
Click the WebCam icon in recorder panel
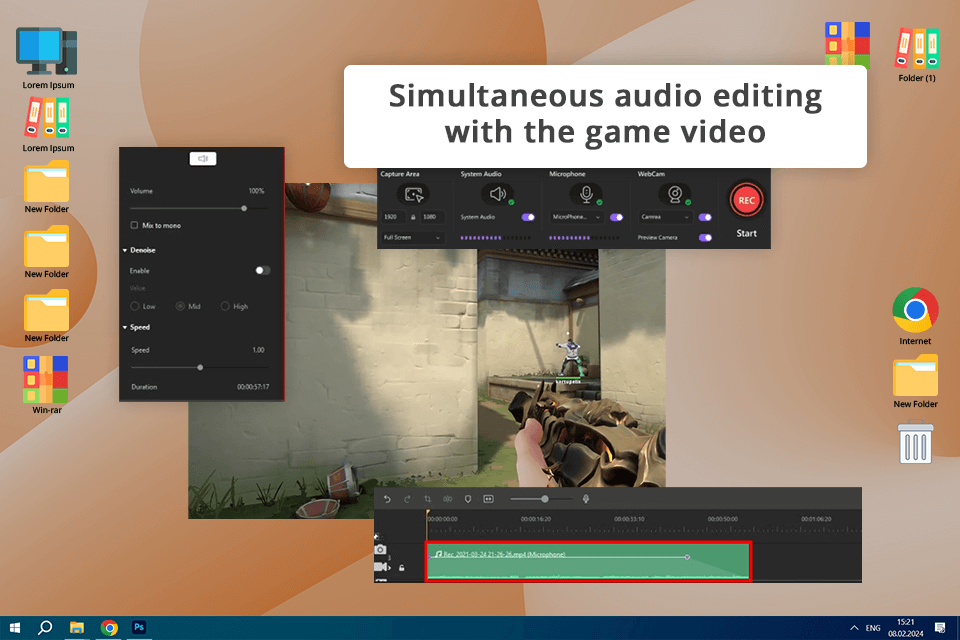pyautogui.click(x=674, y=194)
